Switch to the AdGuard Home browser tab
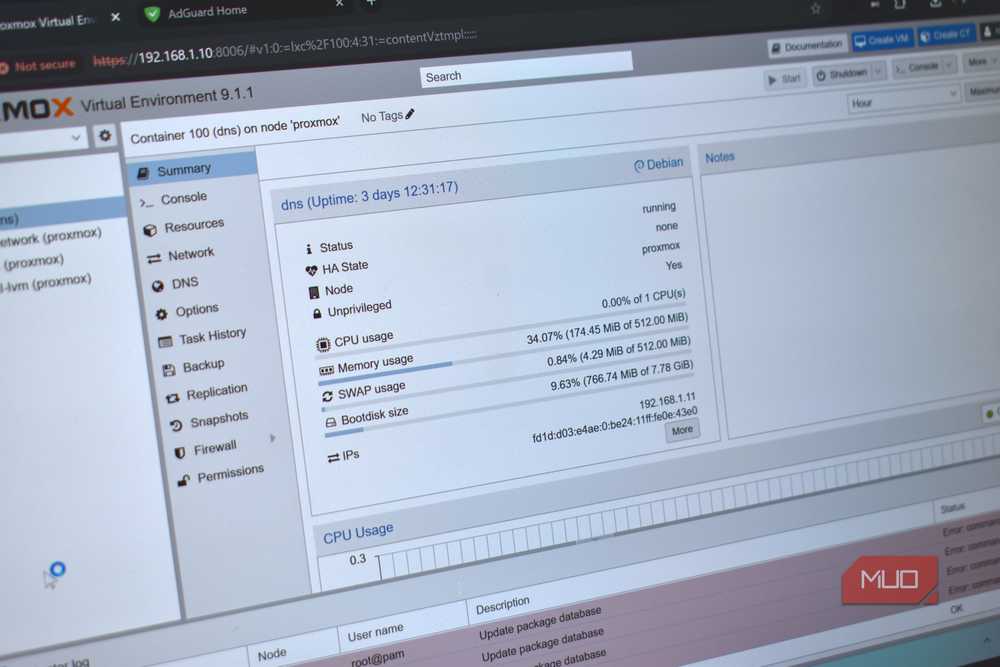Image resolution: width=1000 pixels, height=667 pixels. coord(207,11)
